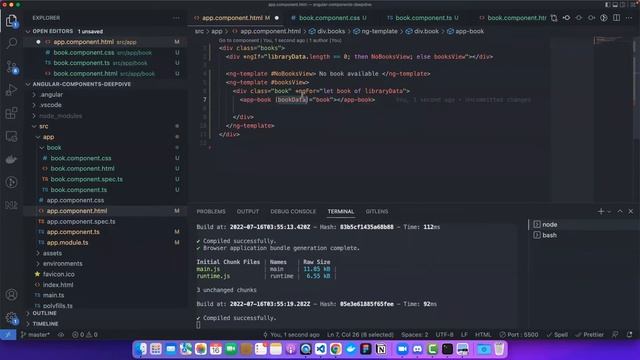Viewport: 640px width, 360px height.
Task: Switch to the DEBUG CONSOLE panel tab
Action: click(293, 211)
